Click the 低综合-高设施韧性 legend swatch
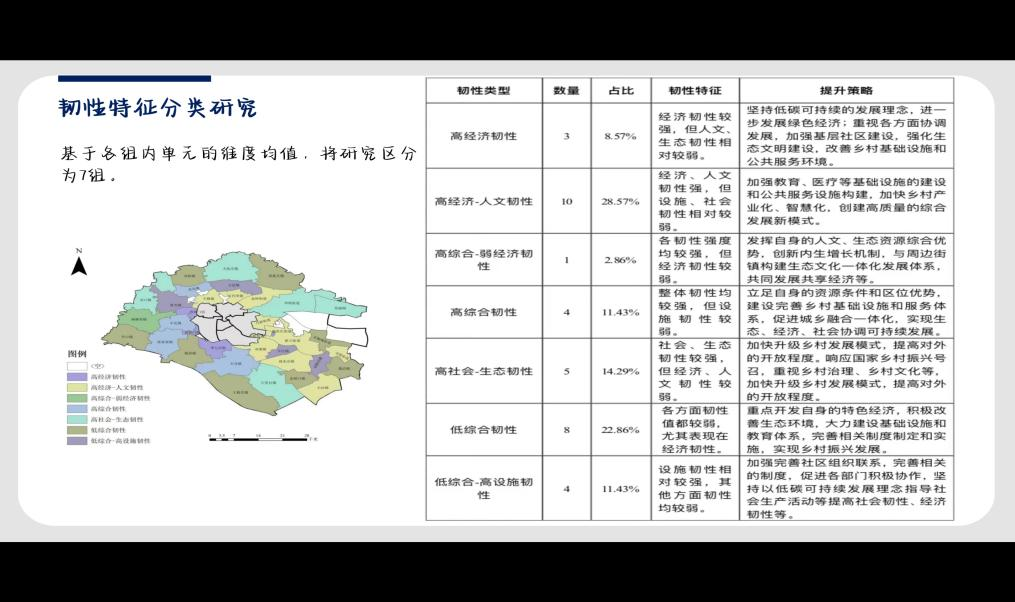The image size is (1015, 602). 77,441
